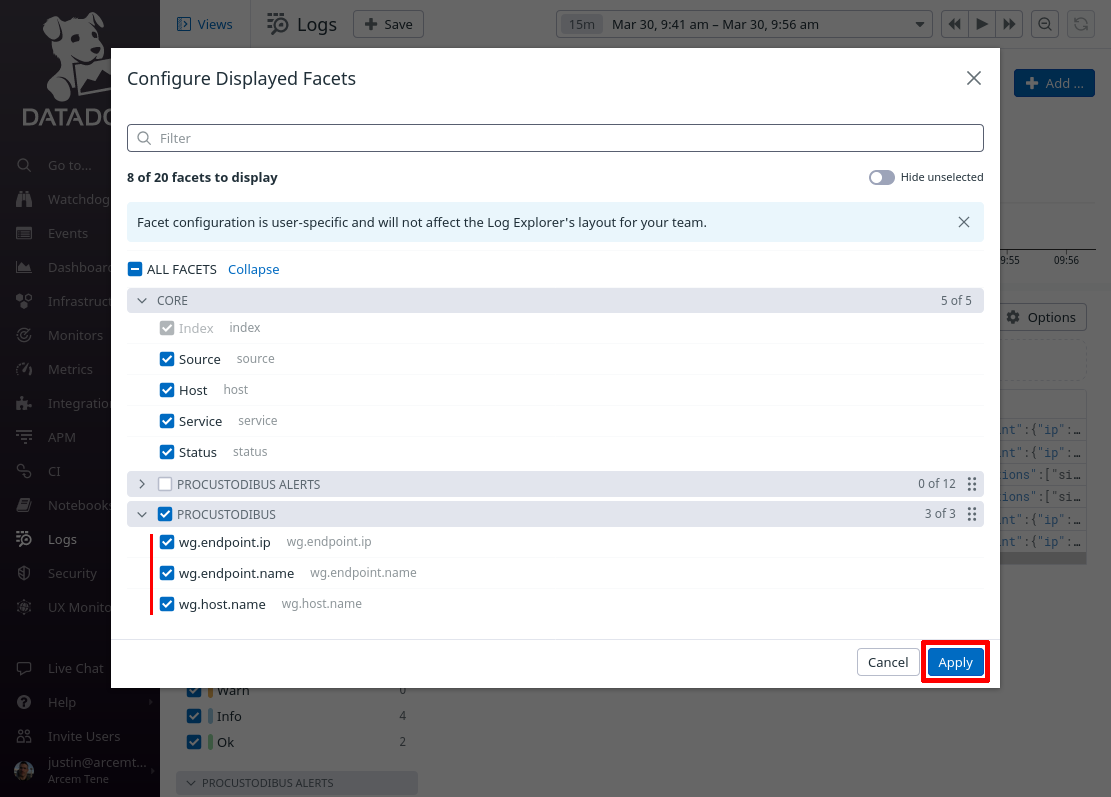Dismiss the facet configuration info banner

click(964, 222)
